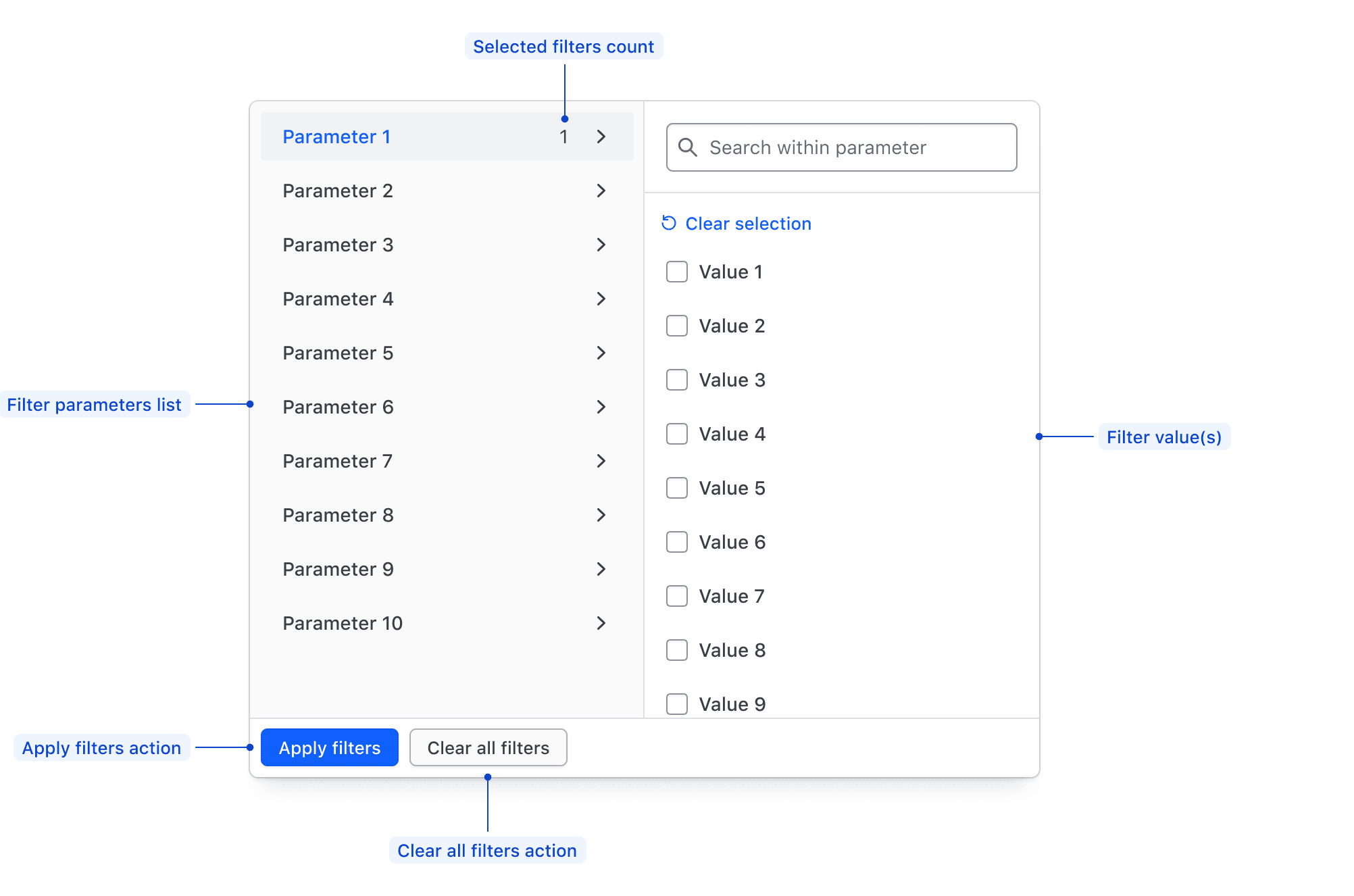Check the Value 1 checkbox
Screen dimensions: 1354x896
(677, 272)
